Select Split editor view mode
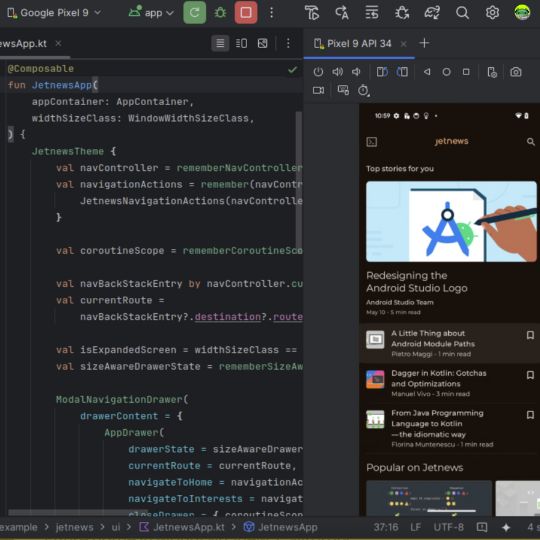This screenshot has width=540, height=540. (241, 43)
